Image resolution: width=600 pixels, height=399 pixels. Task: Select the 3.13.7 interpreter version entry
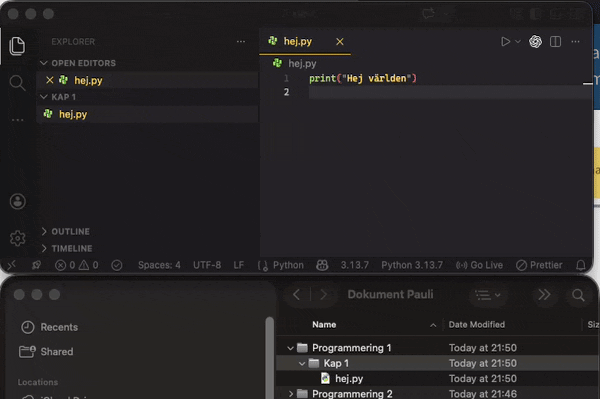click(x=354, y=265)
